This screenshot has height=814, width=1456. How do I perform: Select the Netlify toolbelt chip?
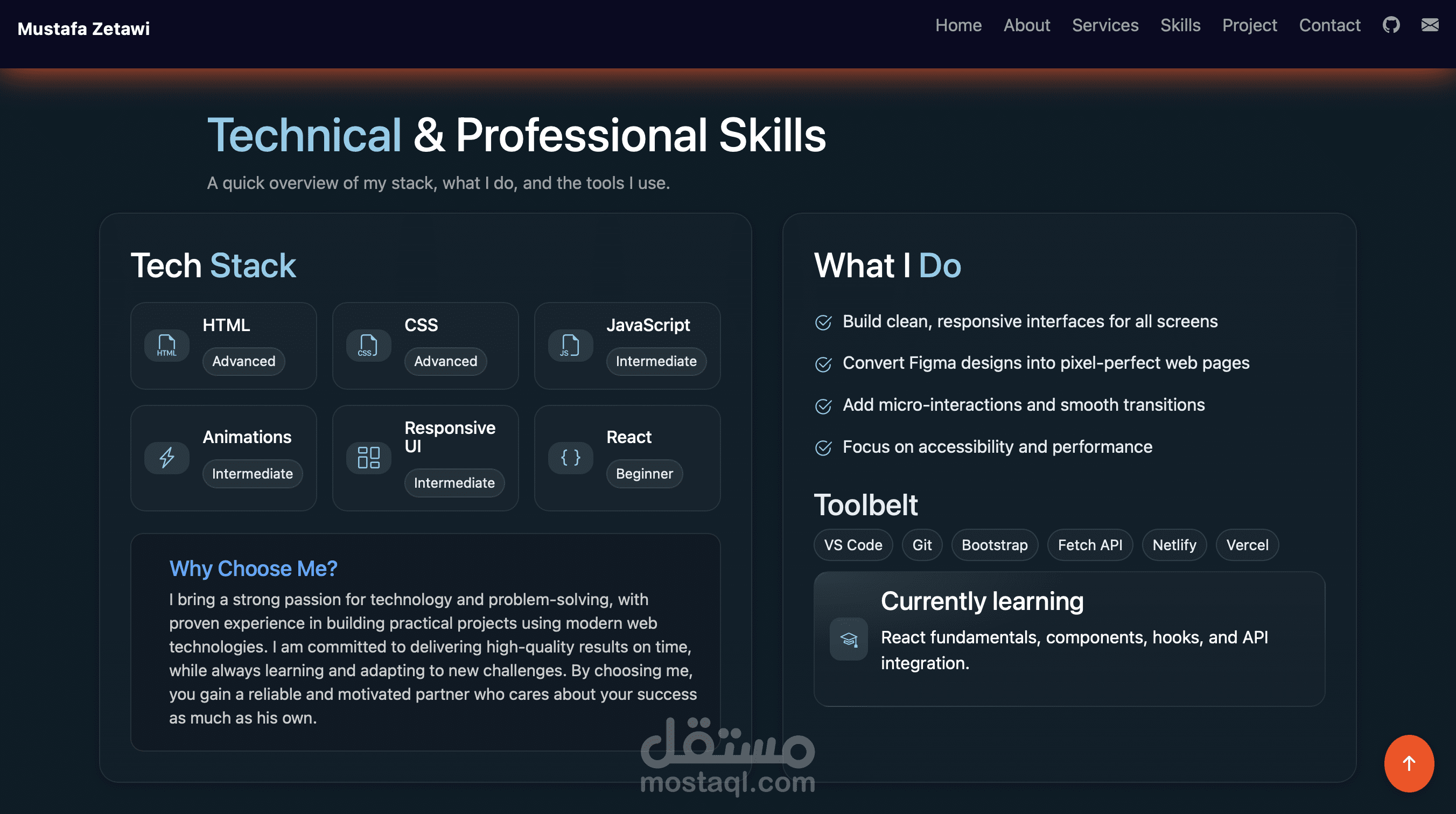coord(1174,545)
